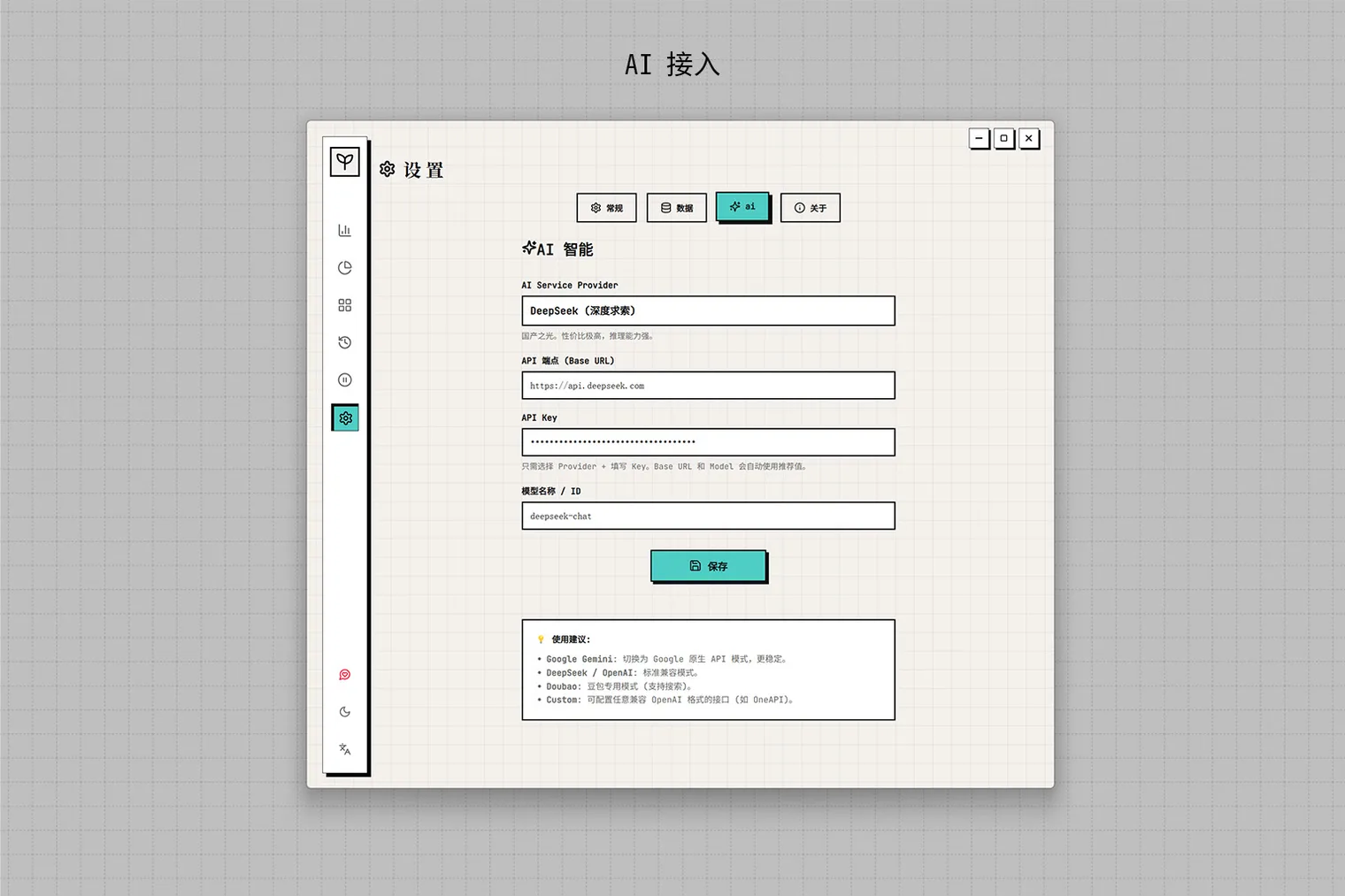Open the history clock icon in sidebar
The image size is (1345, 896).
[x=345, y=342]
